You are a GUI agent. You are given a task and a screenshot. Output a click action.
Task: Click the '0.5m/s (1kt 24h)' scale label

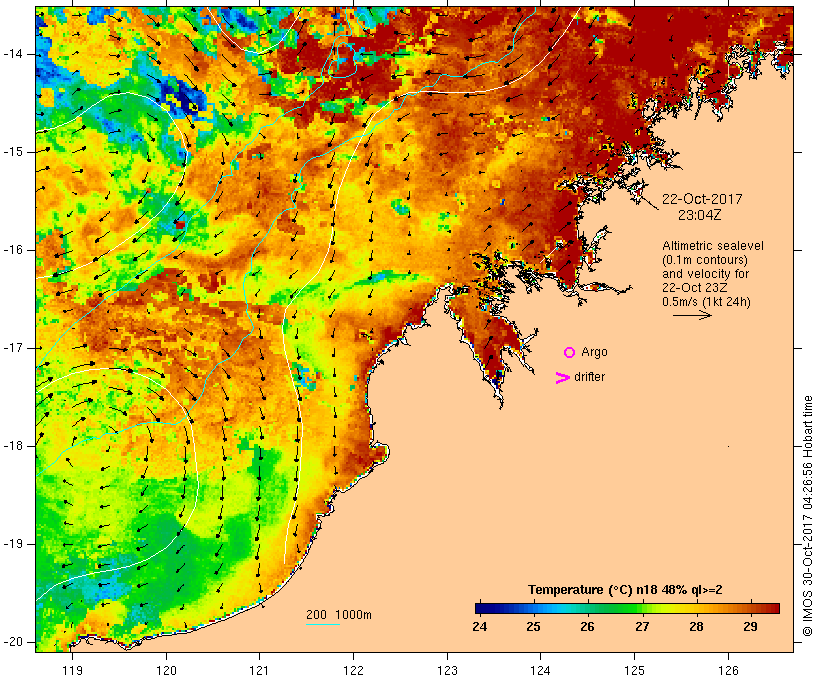pos(706,302)
